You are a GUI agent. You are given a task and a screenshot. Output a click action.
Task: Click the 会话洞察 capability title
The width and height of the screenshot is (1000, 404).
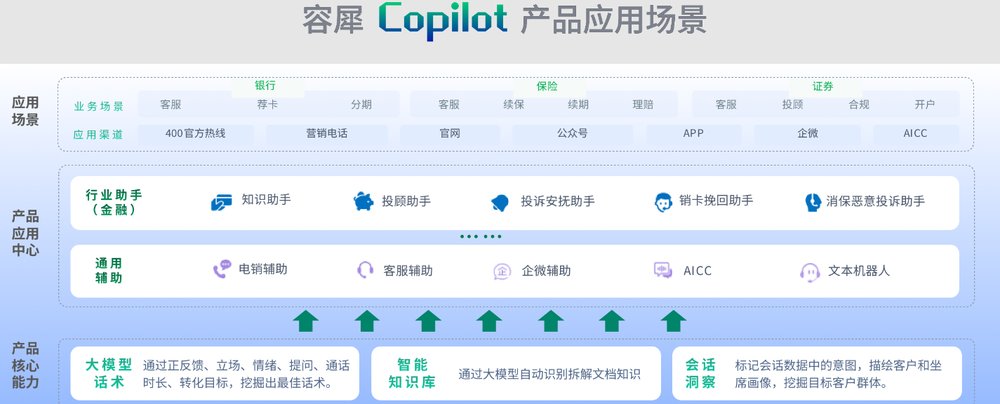700,374
